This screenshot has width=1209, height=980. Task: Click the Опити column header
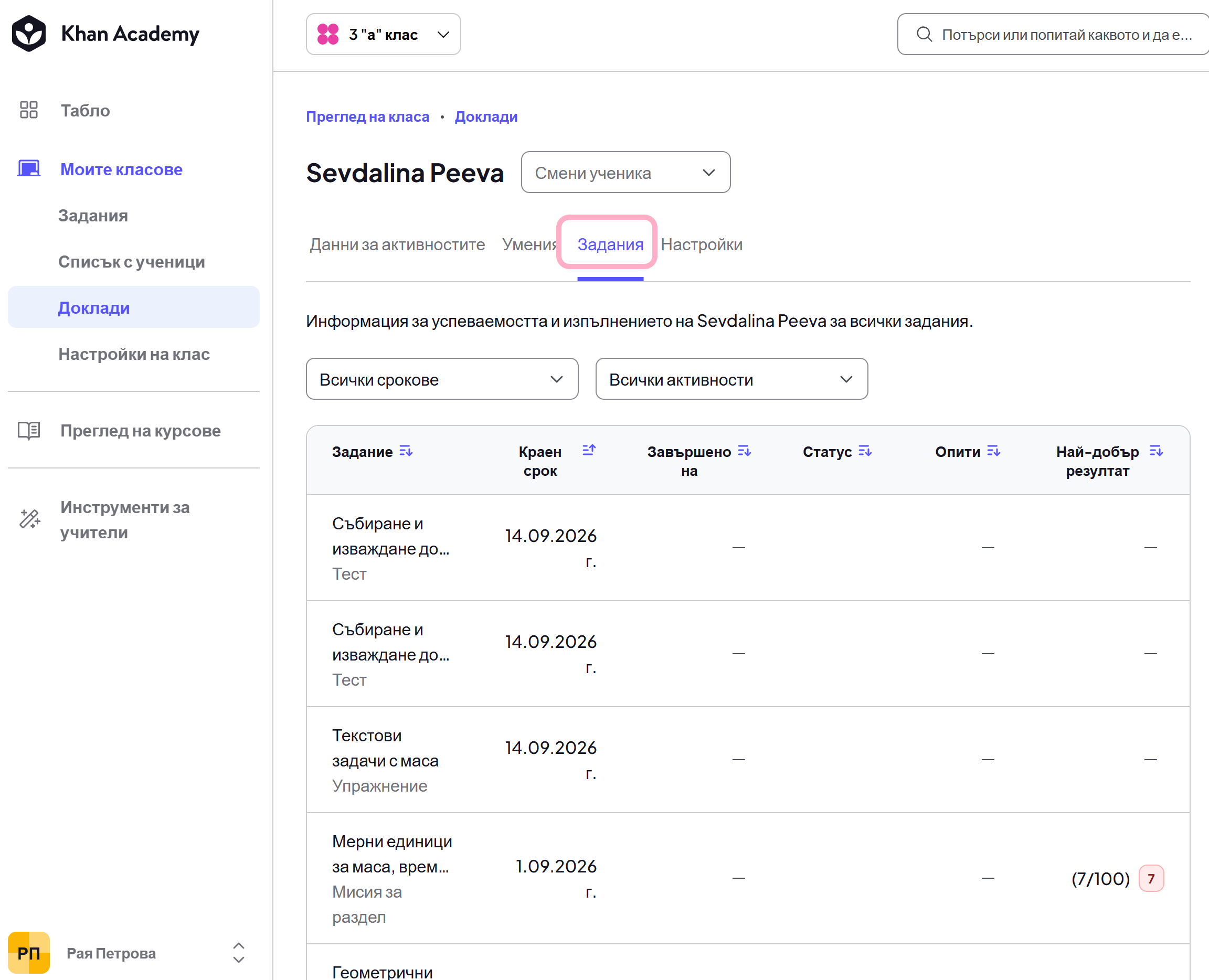(x=958, y=452)
